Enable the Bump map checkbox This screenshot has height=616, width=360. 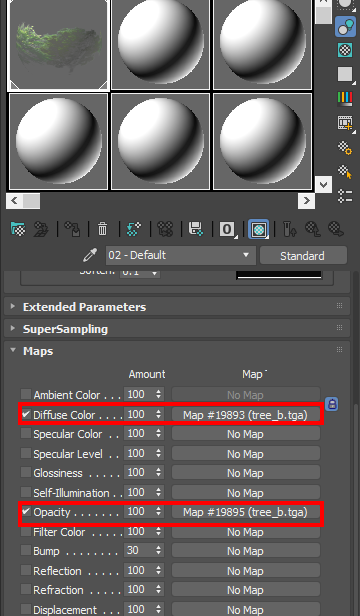(26, 550)
